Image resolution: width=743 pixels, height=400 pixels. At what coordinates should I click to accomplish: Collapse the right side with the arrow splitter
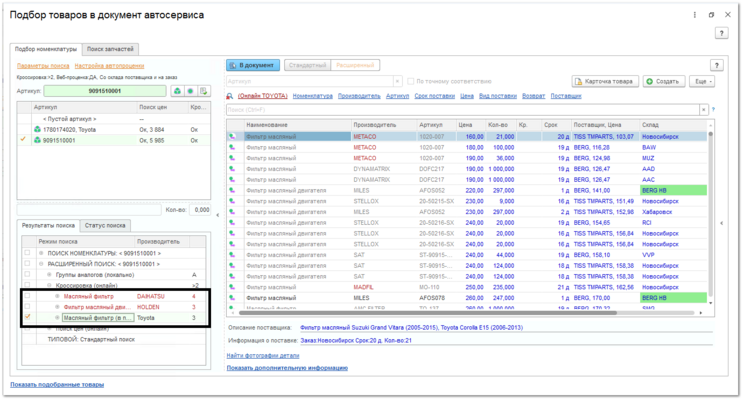pos(721,223)
